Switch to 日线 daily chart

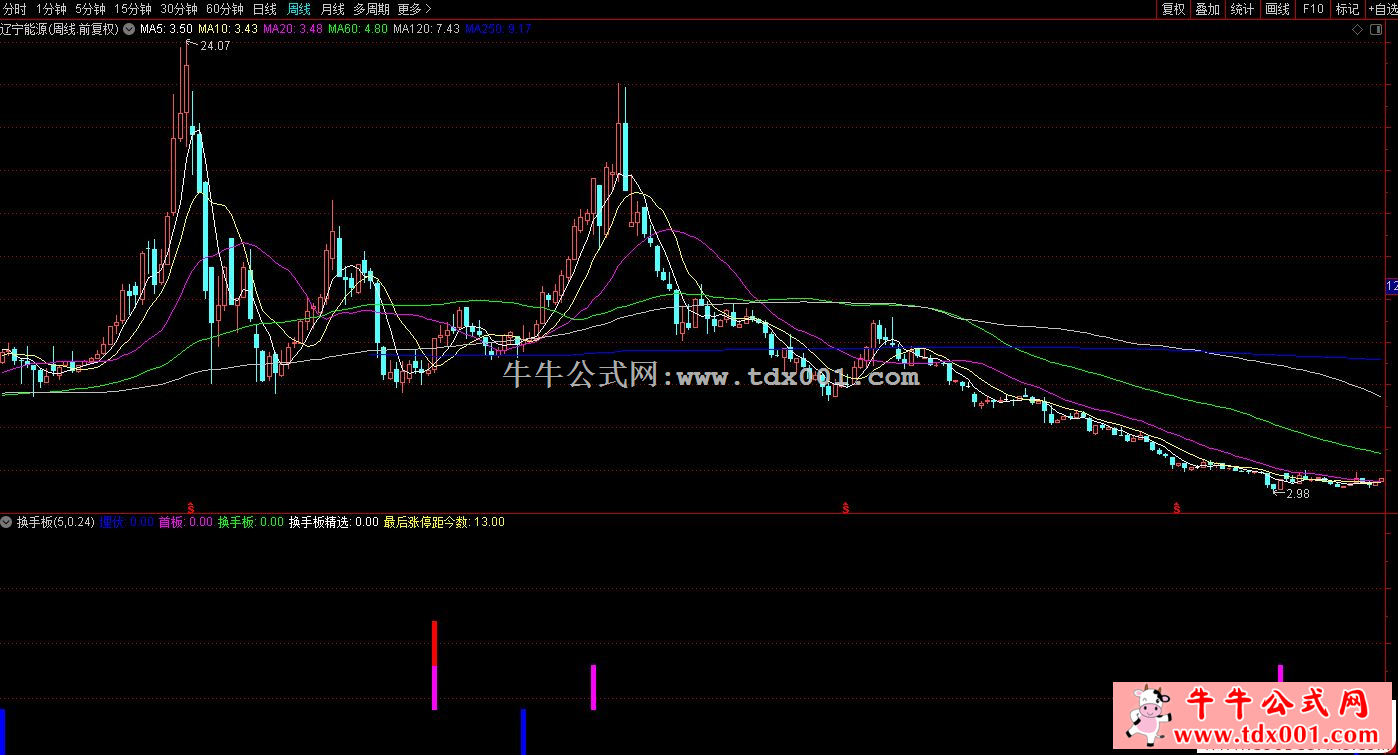click(264, 9)
